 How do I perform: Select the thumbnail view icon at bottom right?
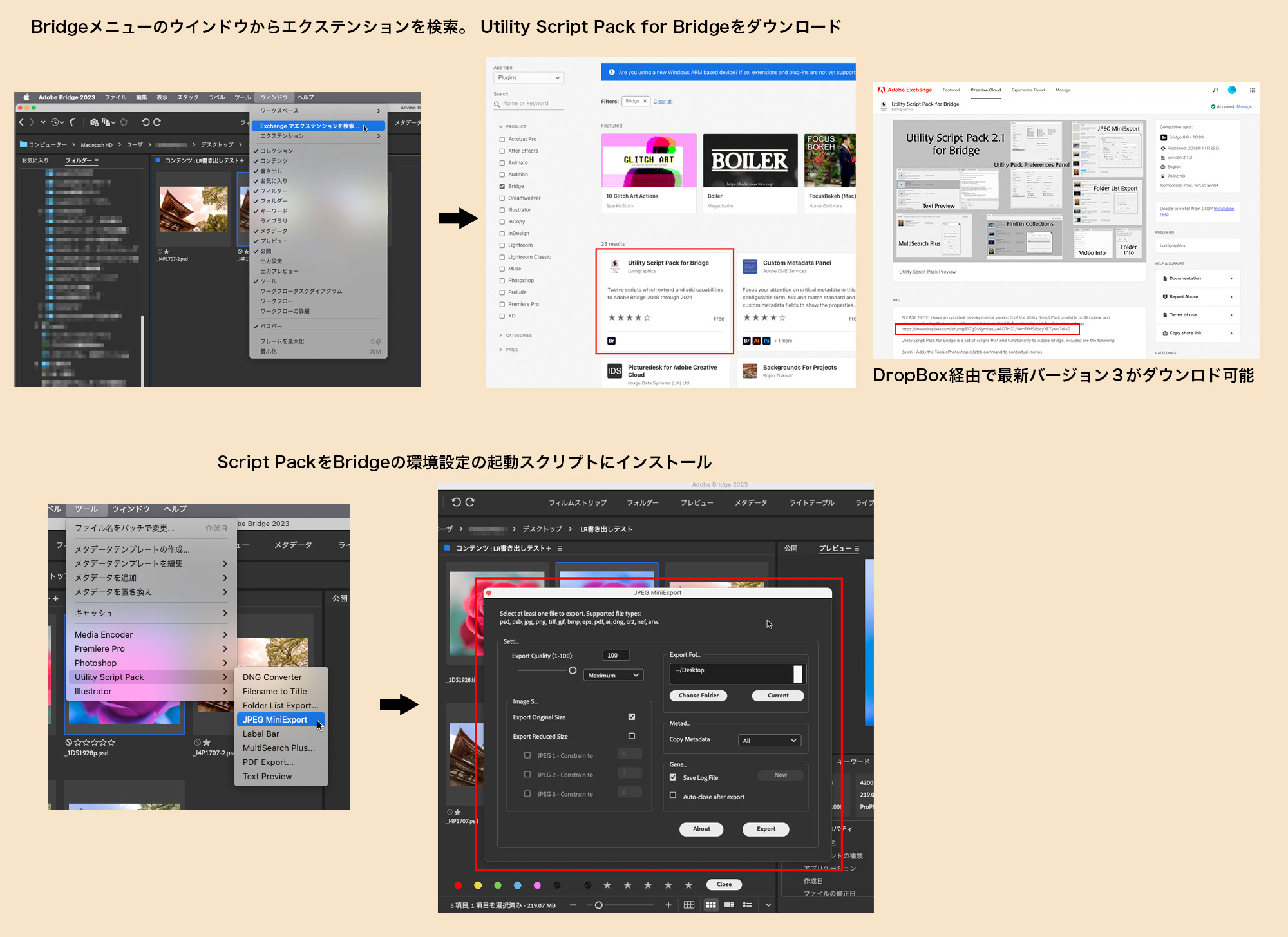click(x=711, y=904)
